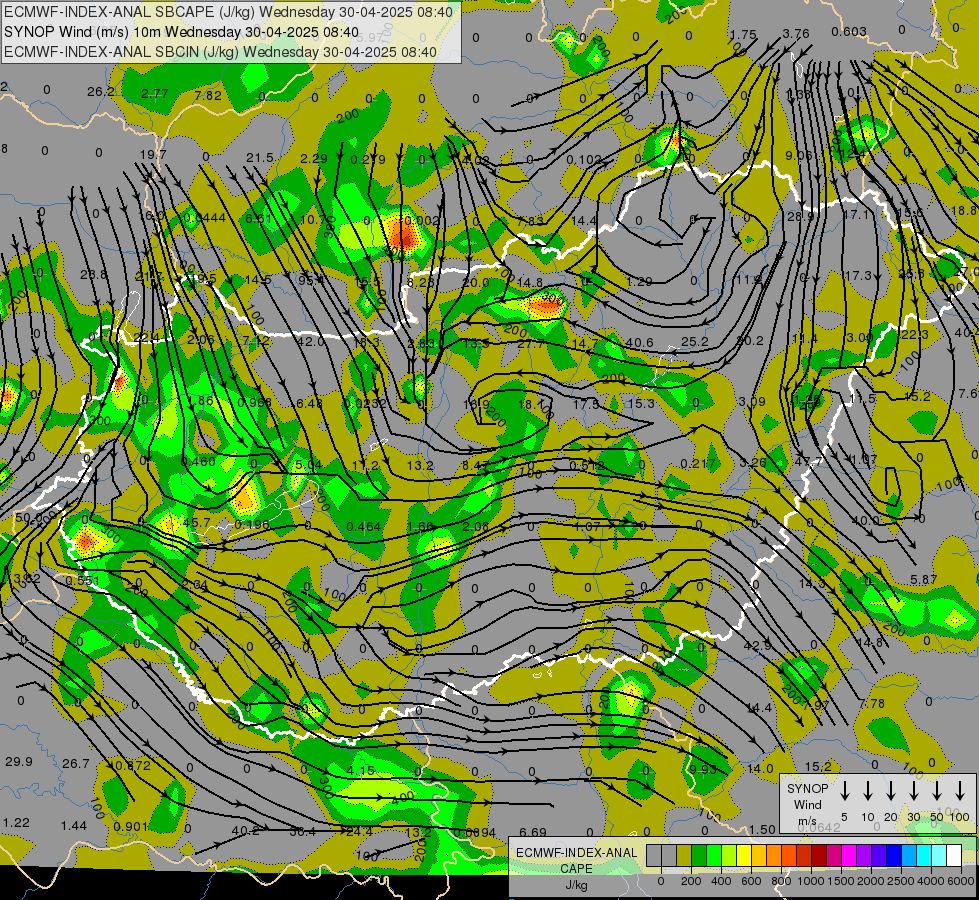Image resolution: width=979 pixels, height=900 pixels.
Task: Click the 6000 tick label in the CAPE legend
Action: tap(961, 881)
